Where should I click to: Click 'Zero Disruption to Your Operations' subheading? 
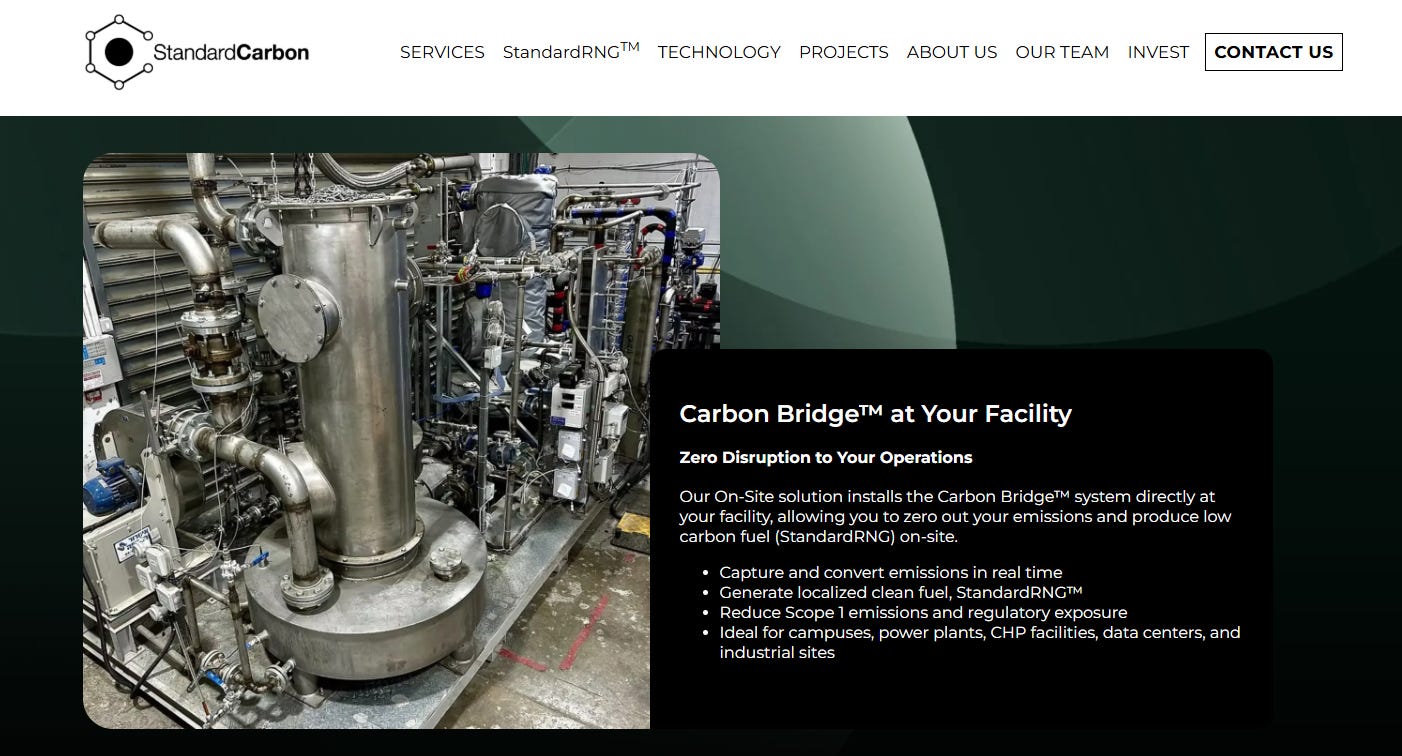click(826, 457)
